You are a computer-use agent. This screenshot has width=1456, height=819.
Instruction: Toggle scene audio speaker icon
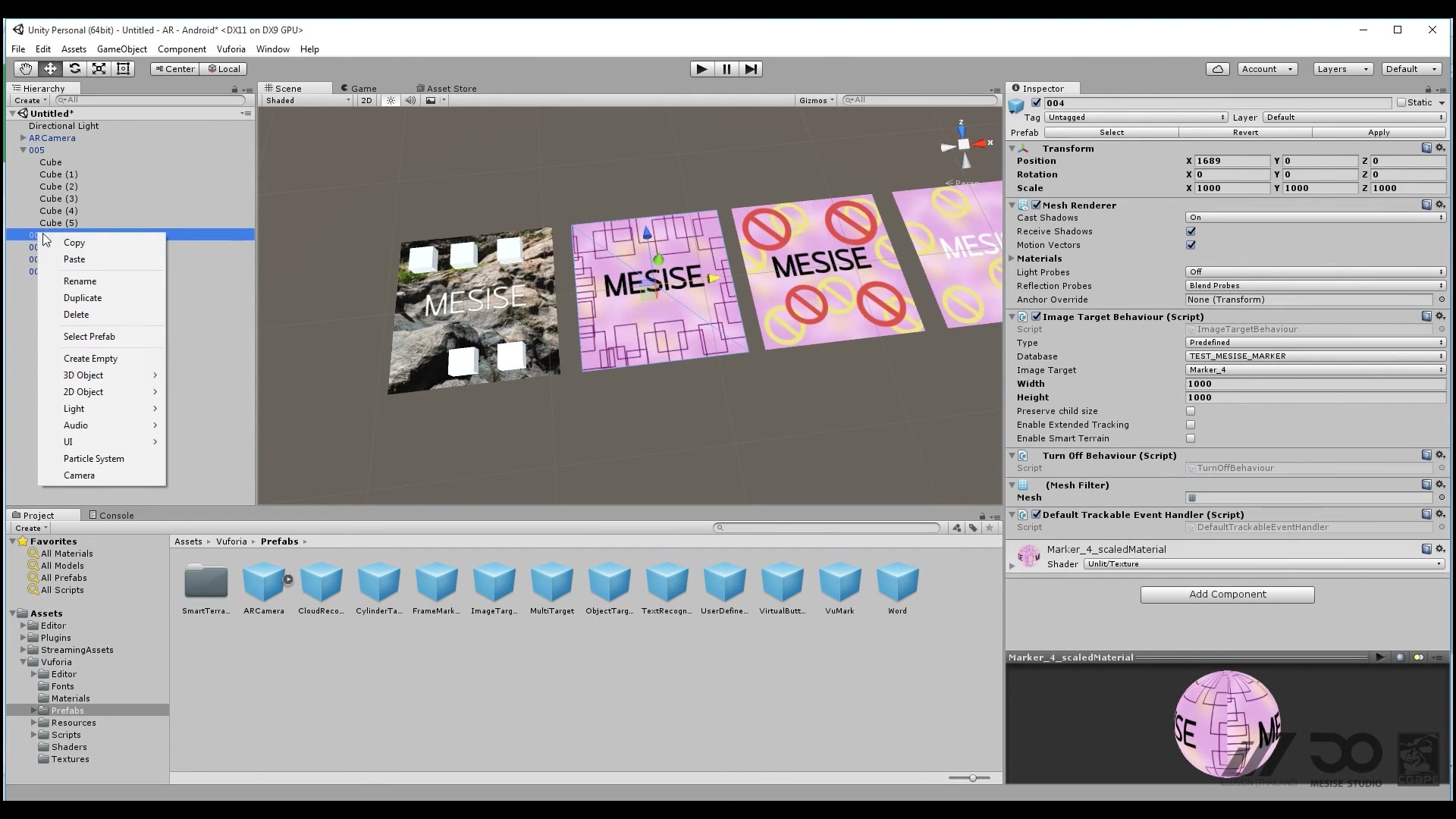[410, 100]
